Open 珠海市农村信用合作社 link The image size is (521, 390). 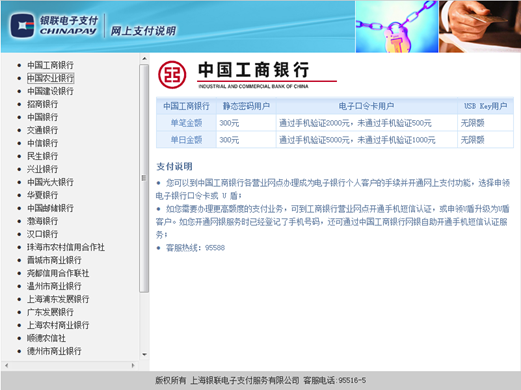66,247
